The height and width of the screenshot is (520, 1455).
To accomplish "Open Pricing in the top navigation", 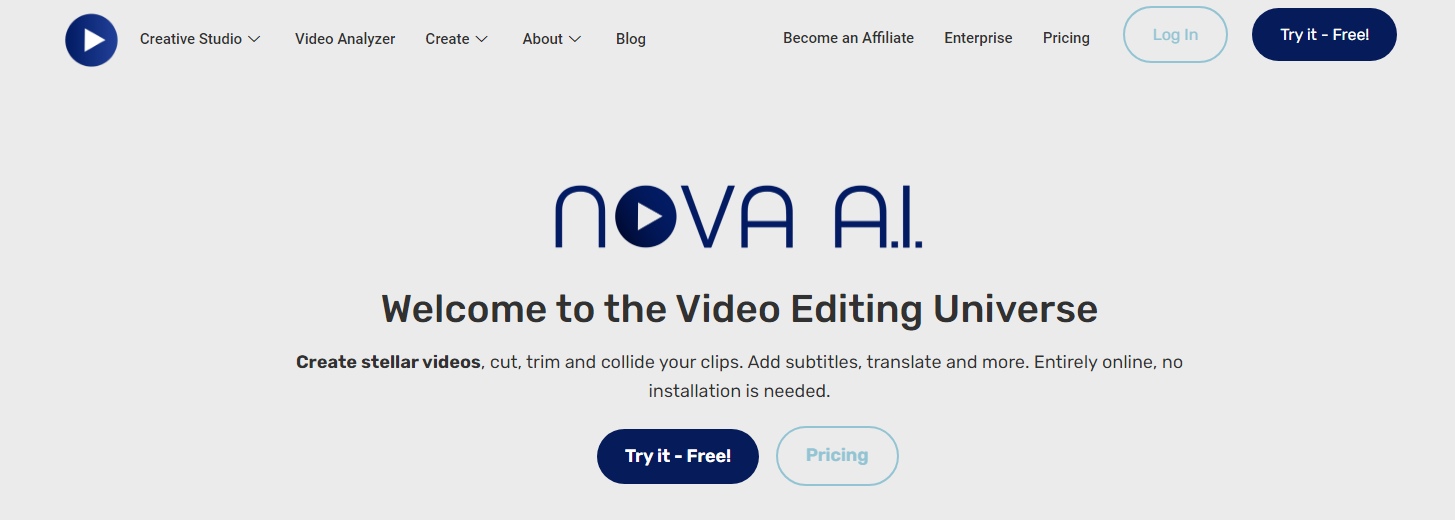I will point(1066,38).
